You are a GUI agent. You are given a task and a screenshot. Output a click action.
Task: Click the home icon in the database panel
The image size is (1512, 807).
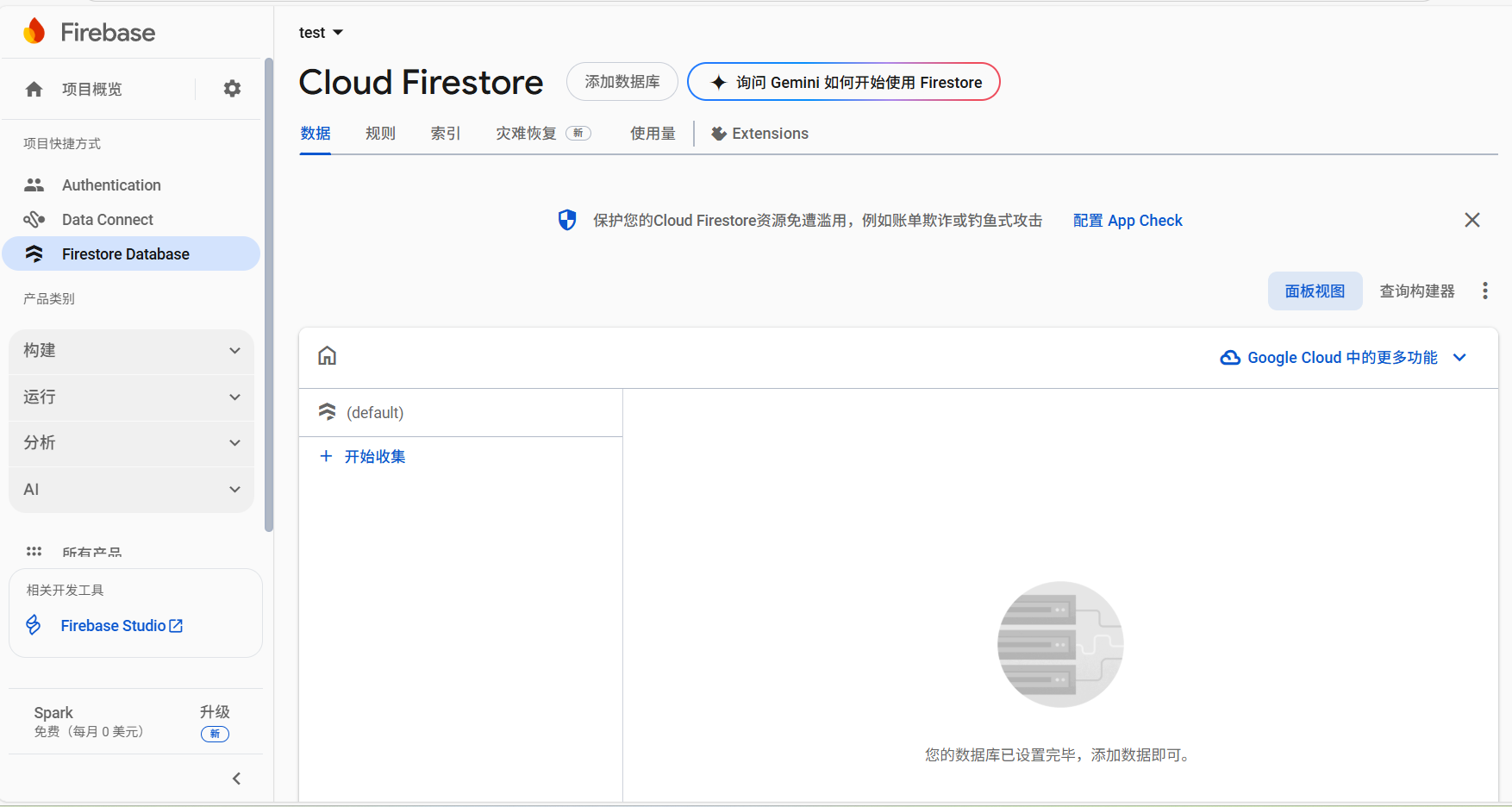[x=327, y=355]
